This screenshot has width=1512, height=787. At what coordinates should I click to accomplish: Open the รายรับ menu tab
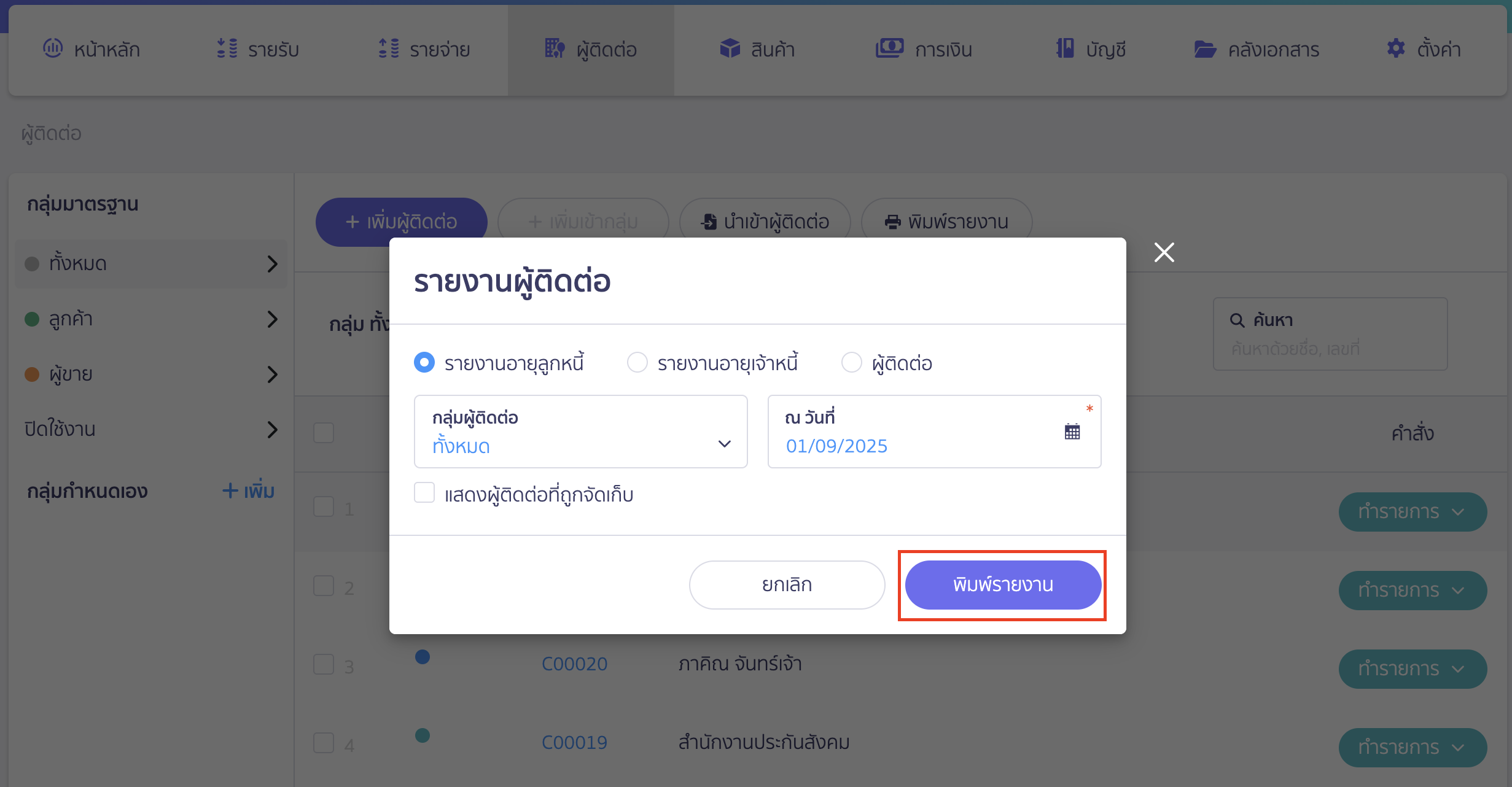tap(258, 49)
